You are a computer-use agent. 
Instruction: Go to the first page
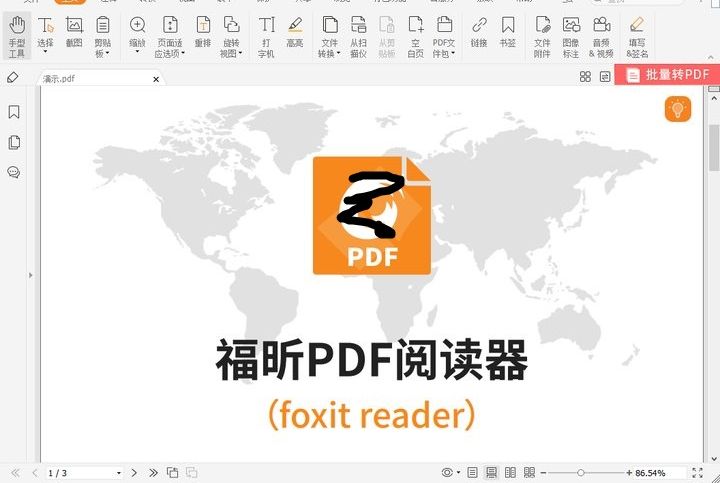click(x=15, y=472)
